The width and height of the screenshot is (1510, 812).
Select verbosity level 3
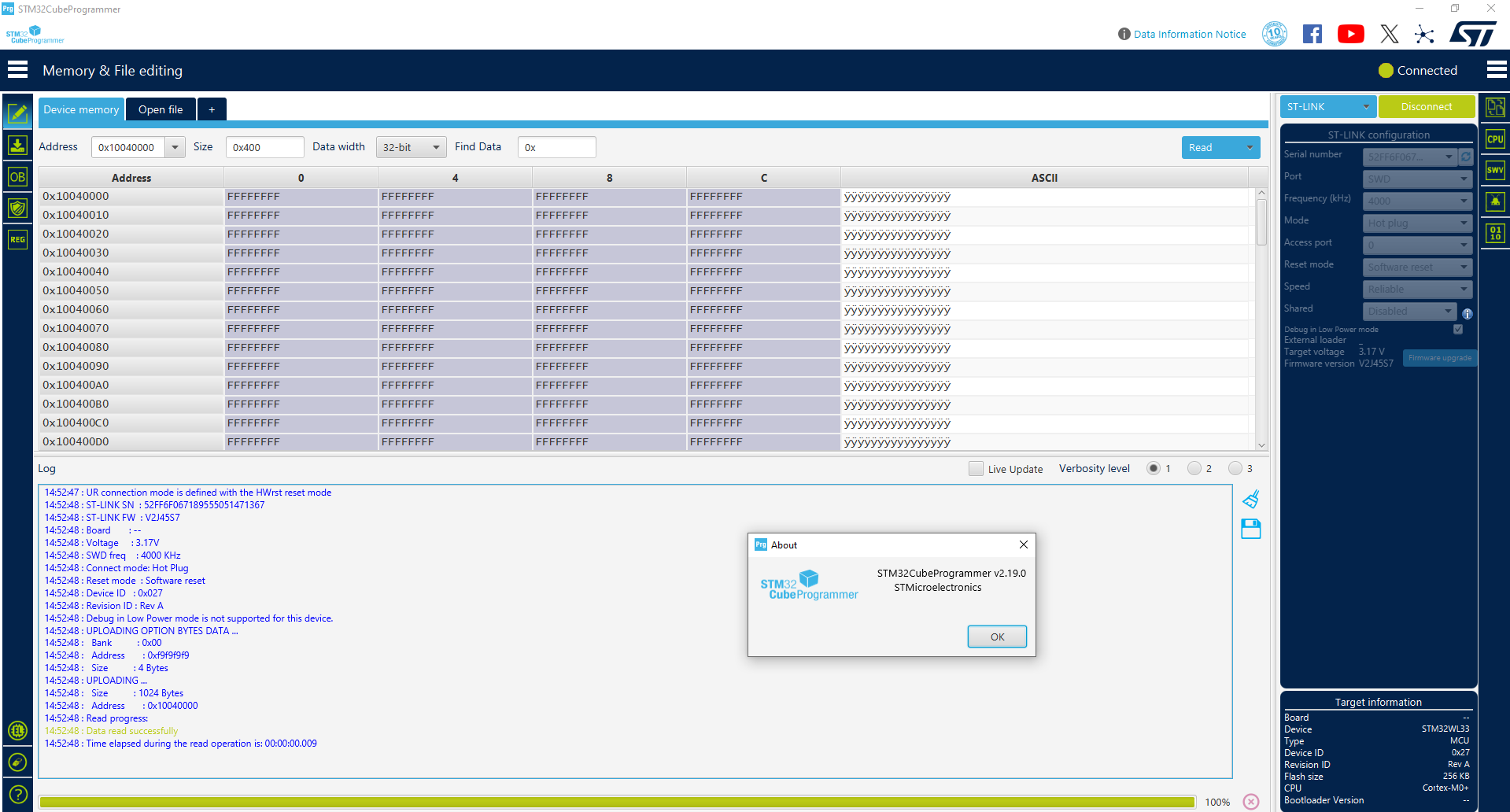(x=1235, y=468)
